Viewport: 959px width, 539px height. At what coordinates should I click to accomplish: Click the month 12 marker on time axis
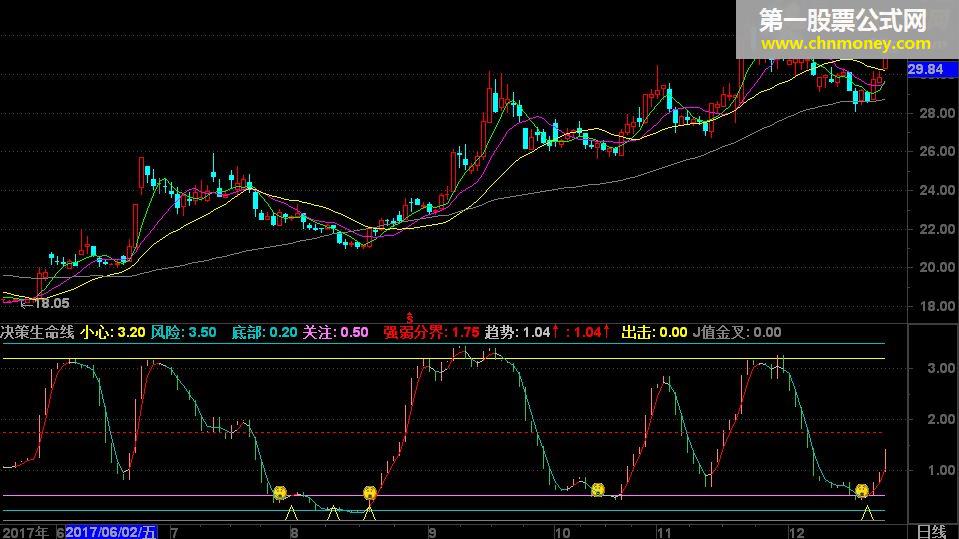[796, 532]
